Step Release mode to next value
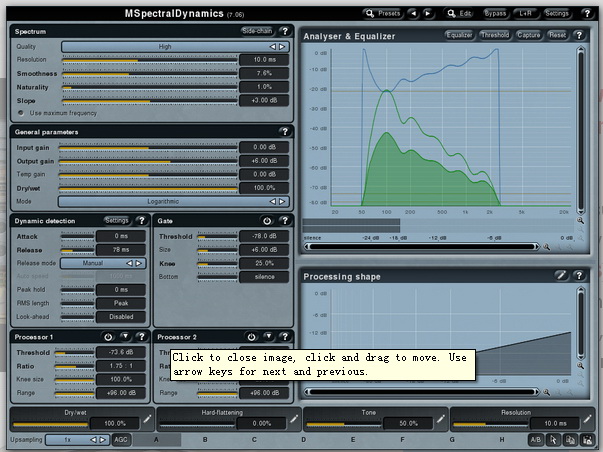Image resolution: width=603 pixels, height=452 pixels. pos(139,263)
